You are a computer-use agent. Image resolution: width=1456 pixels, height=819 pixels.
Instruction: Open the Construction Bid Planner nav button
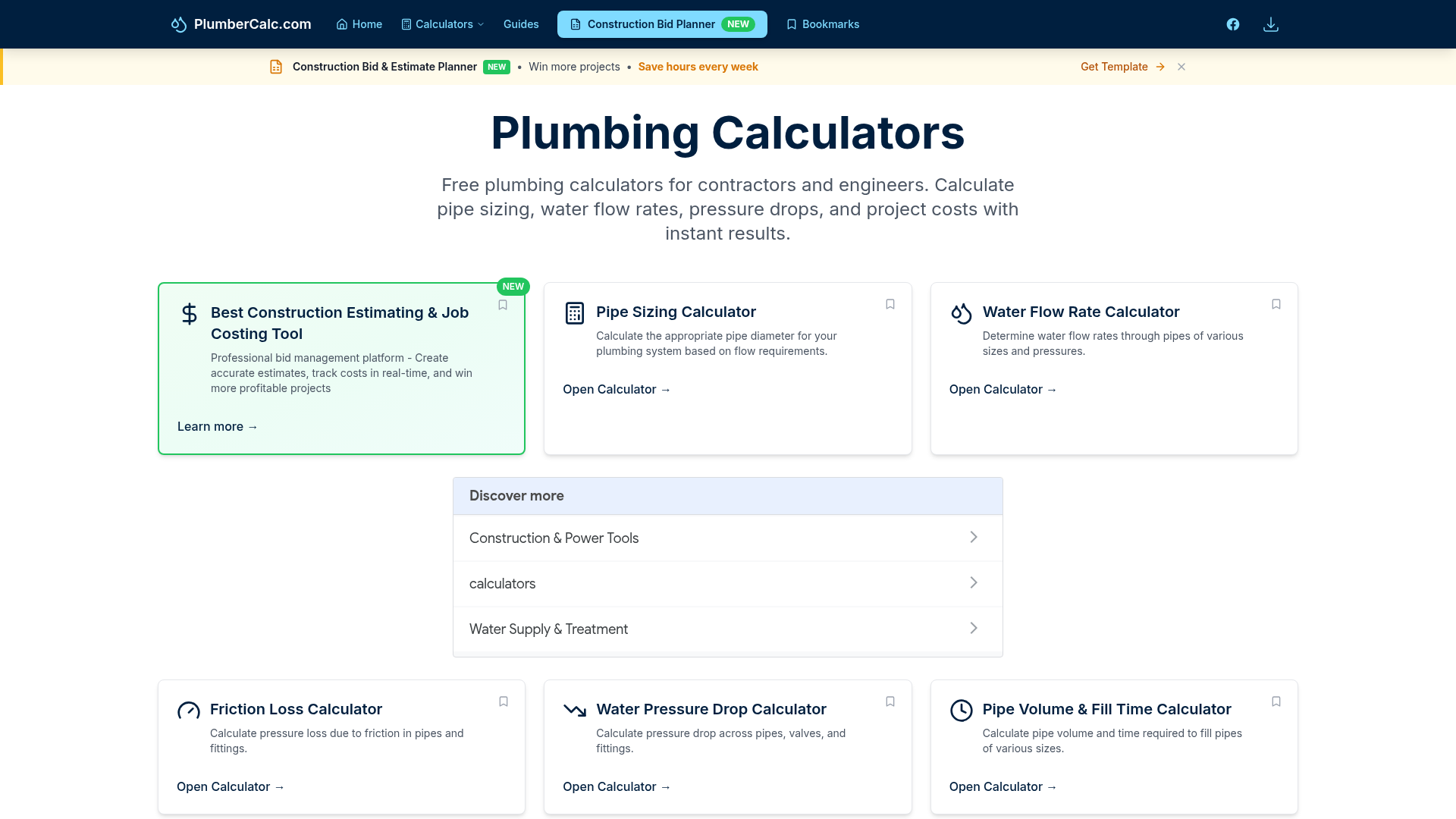(x=662, y=24)
